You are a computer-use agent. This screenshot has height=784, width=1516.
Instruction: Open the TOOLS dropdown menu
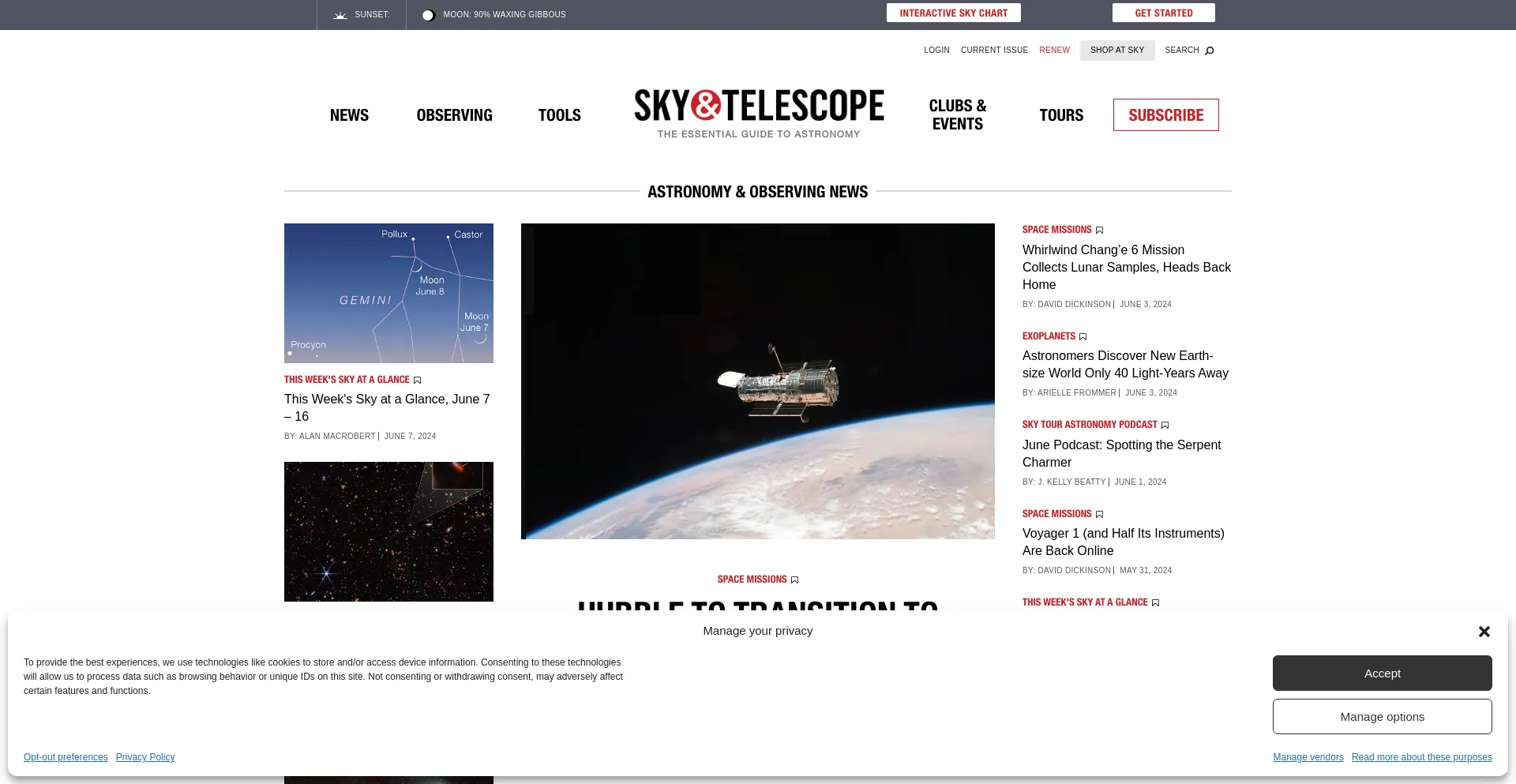pyautogui.click(x=559, y=114)
